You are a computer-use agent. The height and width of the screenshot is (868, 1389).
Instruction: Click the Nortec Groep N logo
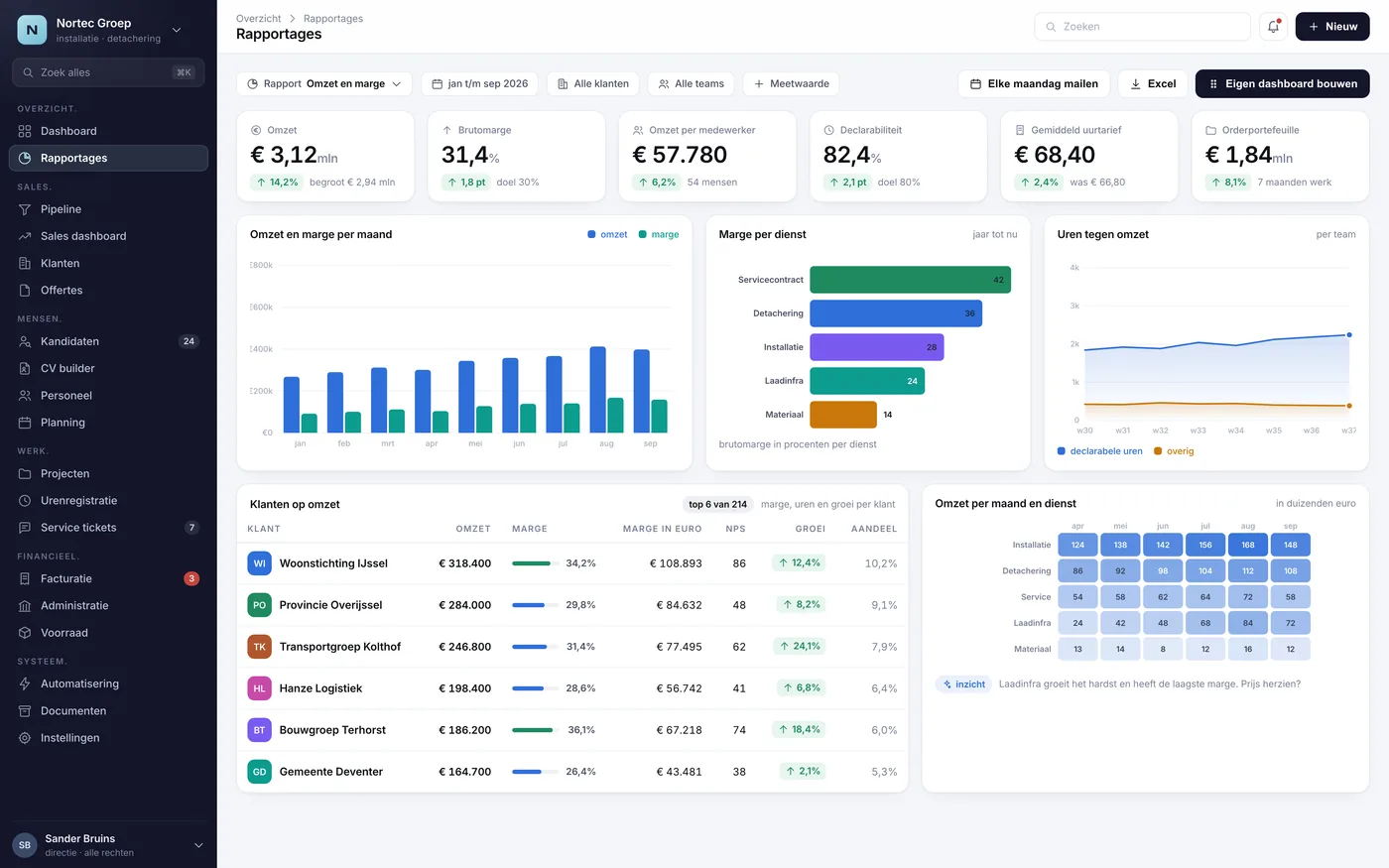[x=32, y=30]
